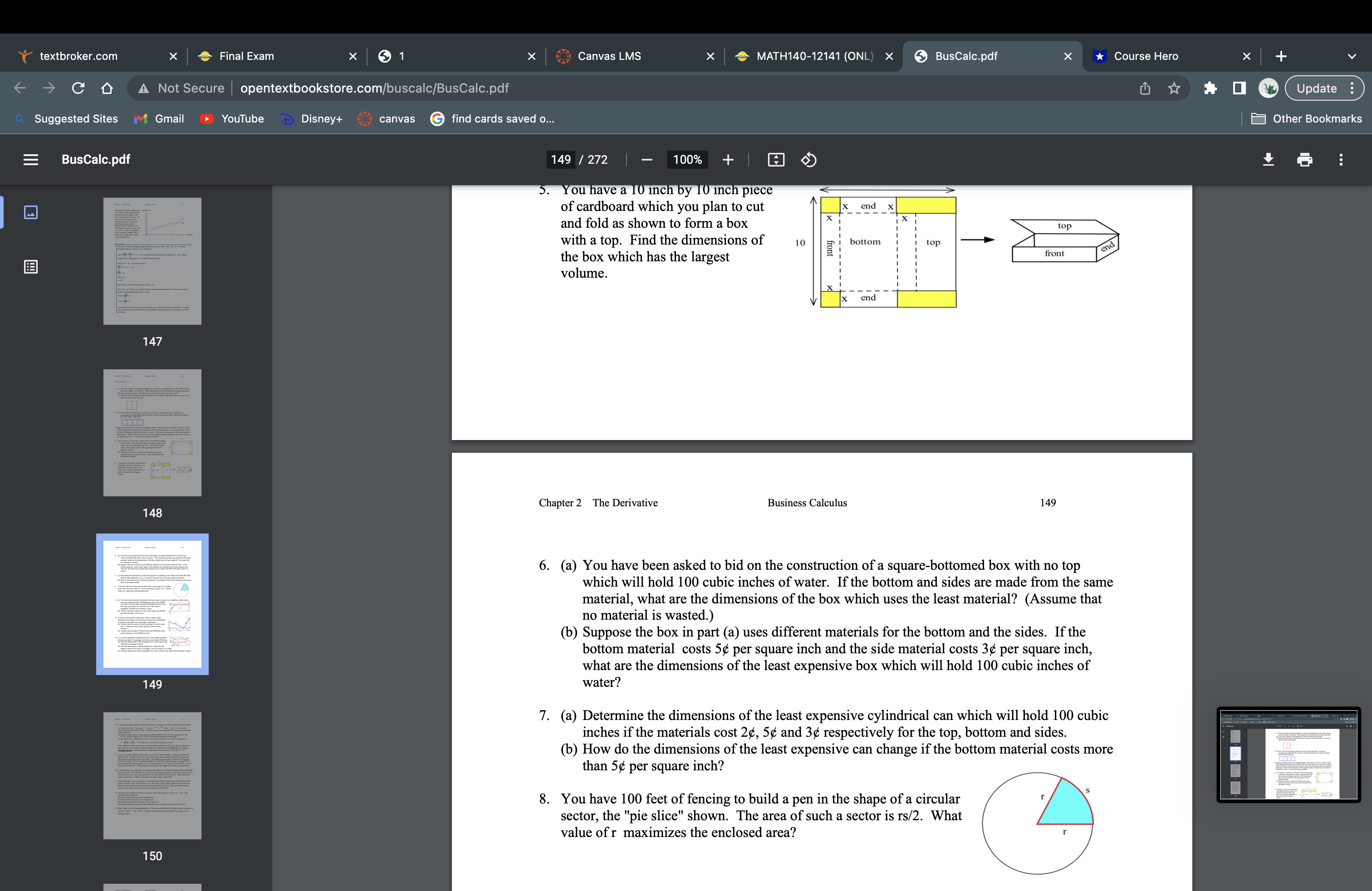
Task: Open the Gmail bookmark
Action: pos(159,119)
